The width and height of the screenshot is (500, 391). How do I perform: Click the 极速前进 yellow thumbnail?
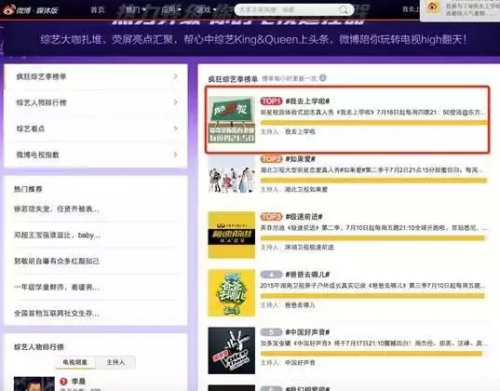coord(231,235)
